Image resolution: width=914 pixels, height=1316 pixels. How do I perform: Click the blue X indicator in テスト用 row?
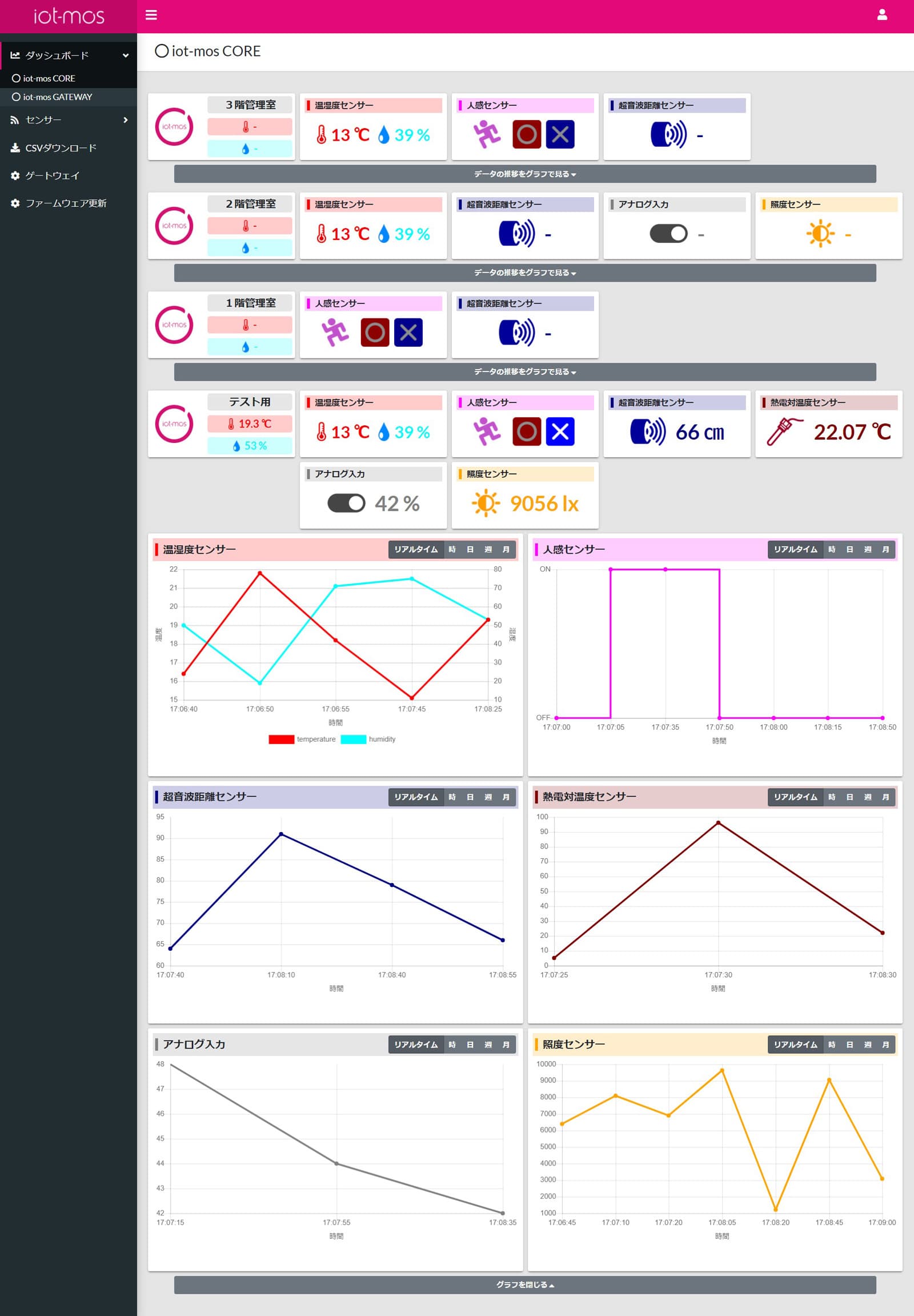click(x=560, y=432)
